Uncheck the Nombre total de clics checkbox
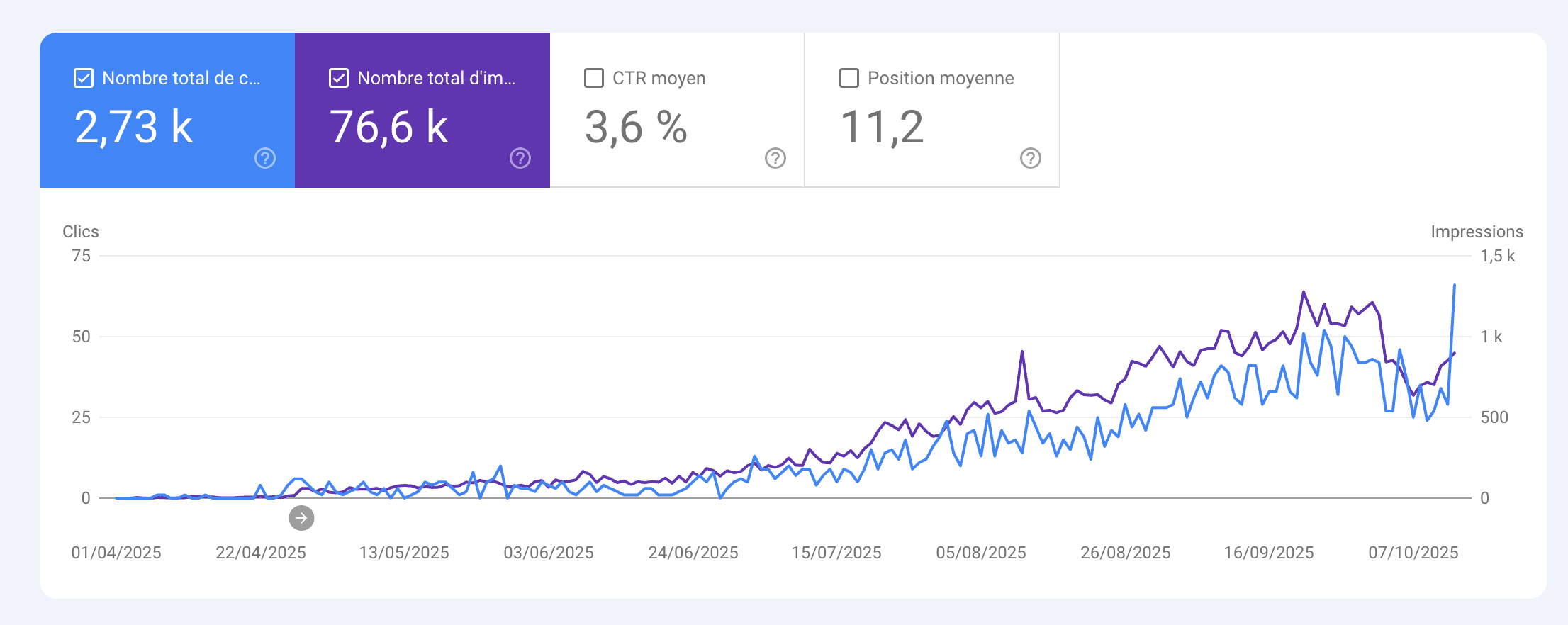This screenshot has height=625, width=1568. tap(84, 78)
